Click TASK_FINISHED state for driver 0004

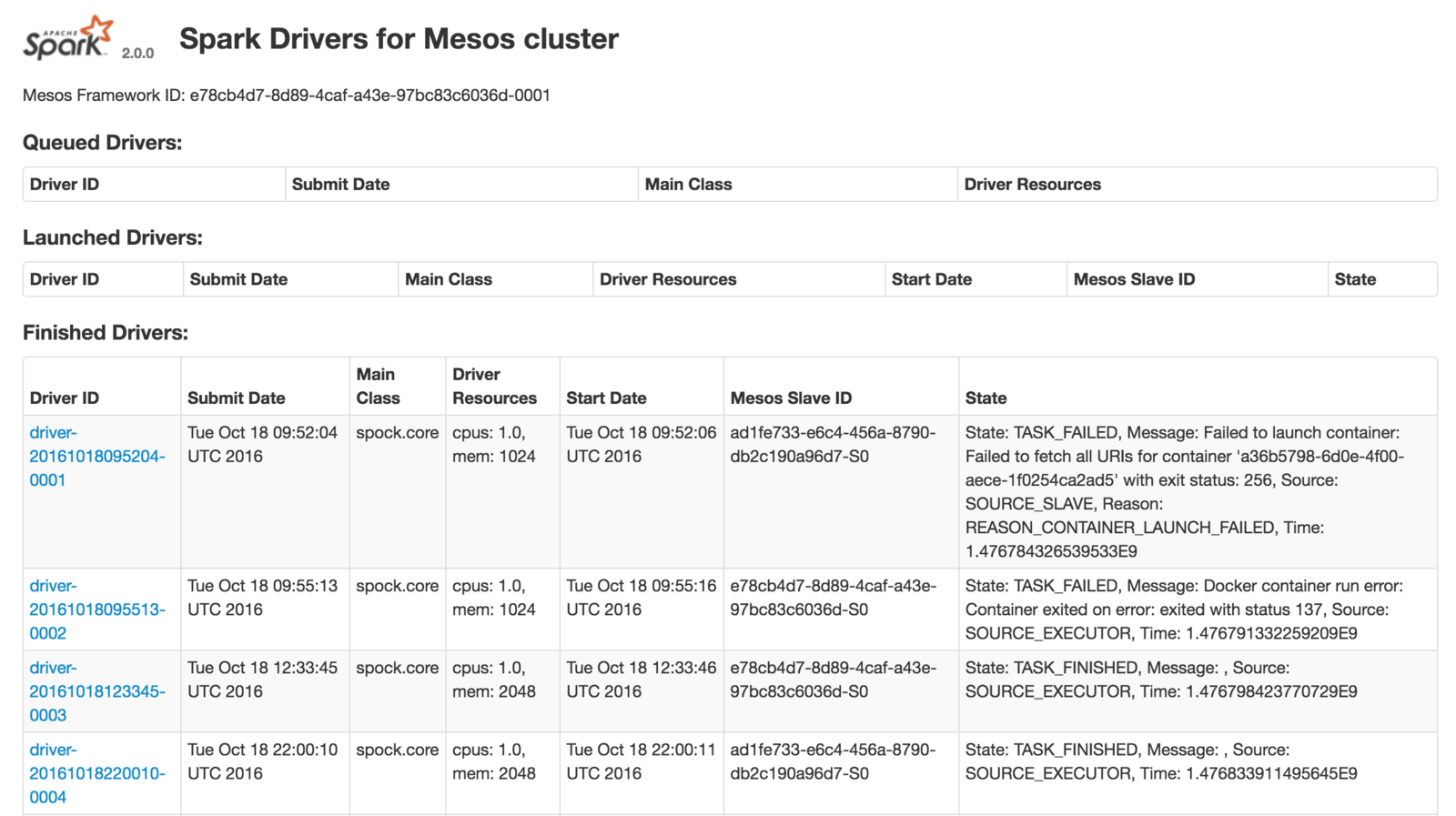pos(1161,761)
